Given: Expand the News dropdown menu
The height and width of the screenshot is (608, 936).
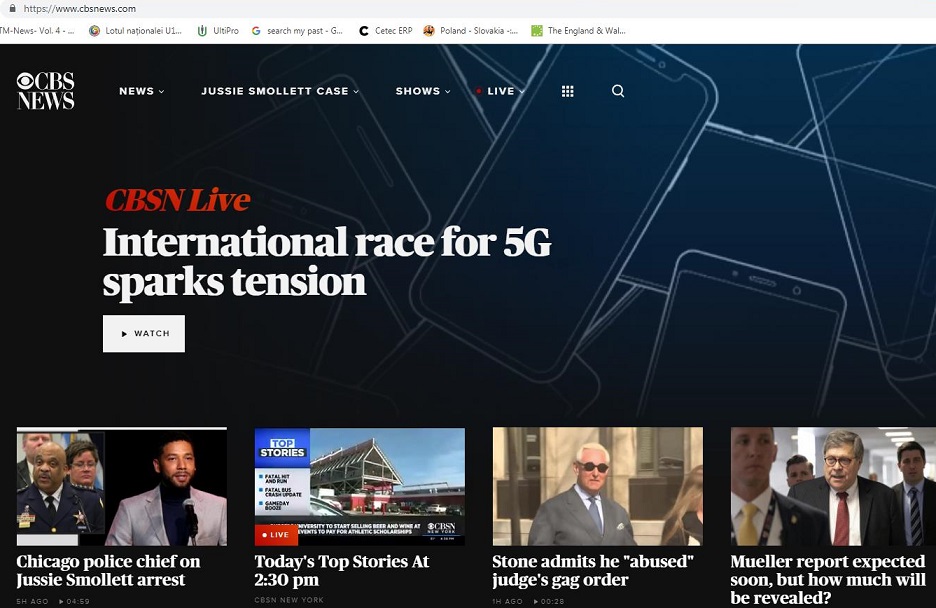Looking at the screenshot, I should (141, 91).
